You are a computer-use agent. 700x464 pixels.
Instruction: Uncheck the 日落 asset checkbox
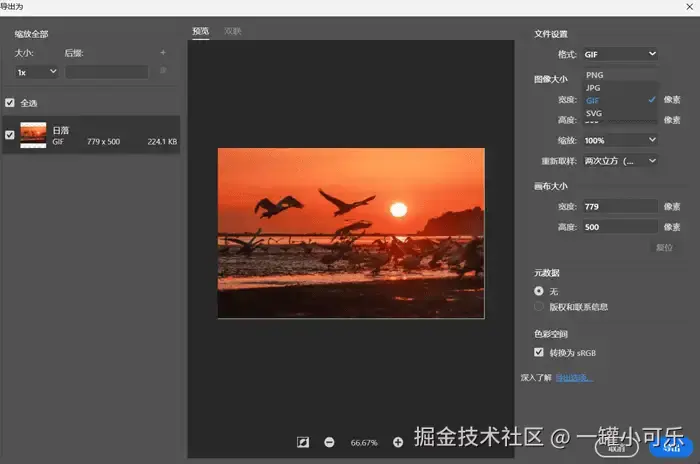tap(10, 135)
